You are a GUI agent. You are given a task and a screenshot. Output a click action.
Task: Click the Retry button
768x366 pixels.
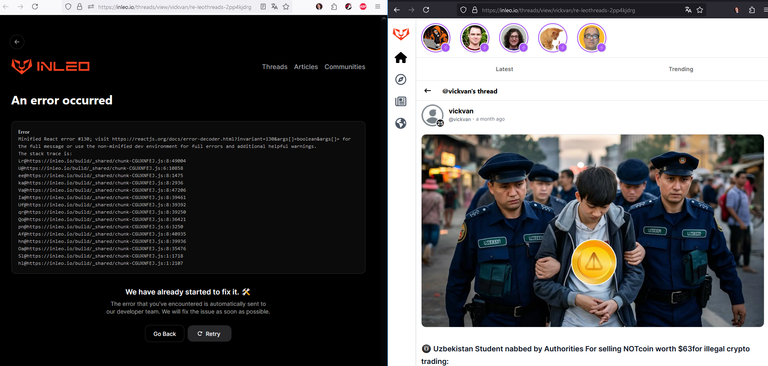click(x=209, y=334)
